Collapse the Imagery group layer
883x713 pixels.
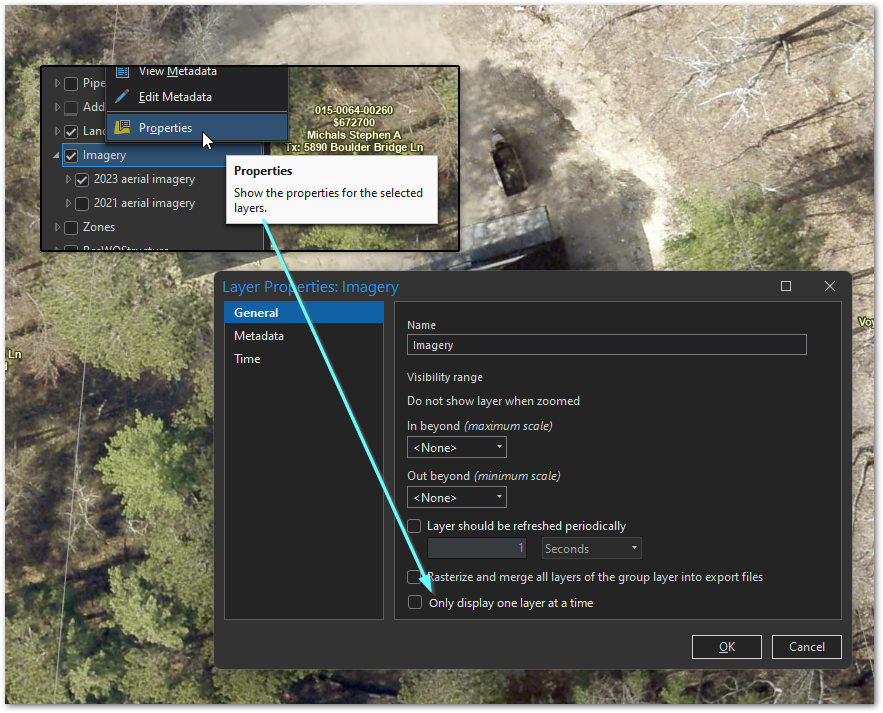[x=58, y=155]
